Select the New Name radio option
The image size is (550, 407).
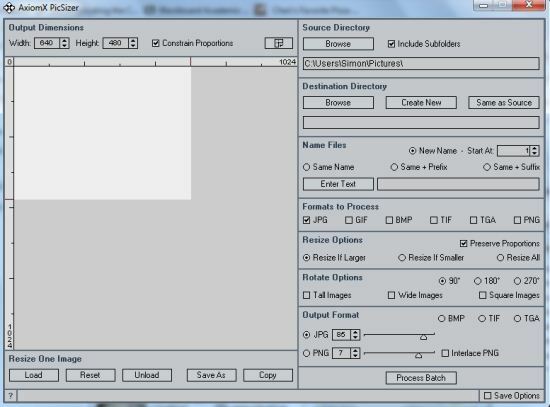(412, 151)
